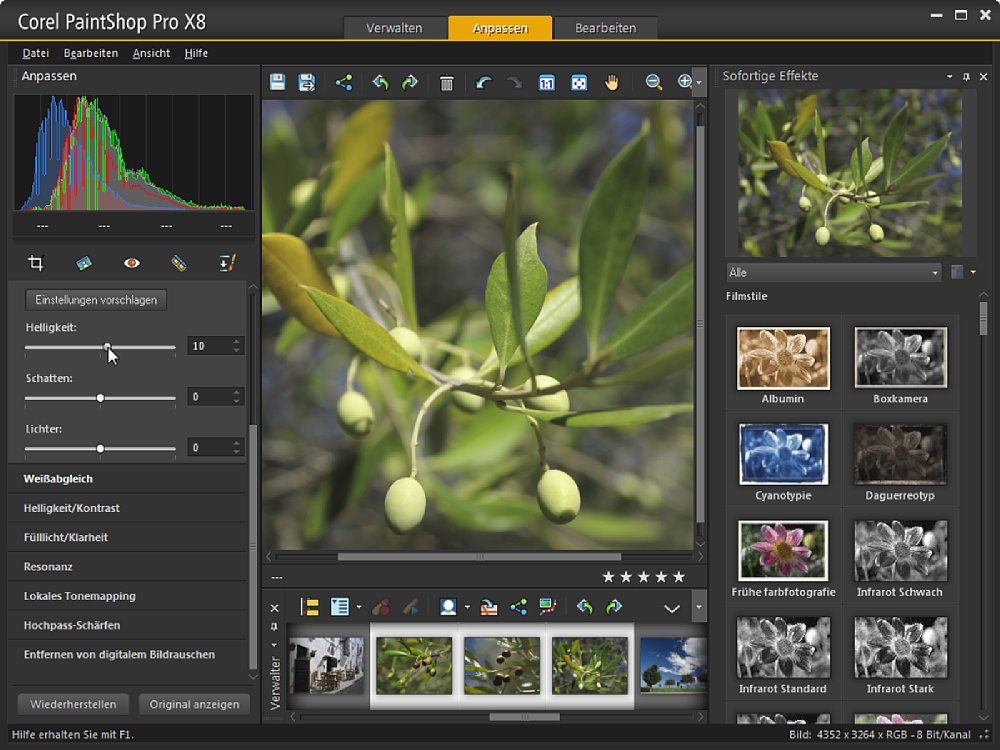Click the organizer Share icon

[x=518, y=607]
